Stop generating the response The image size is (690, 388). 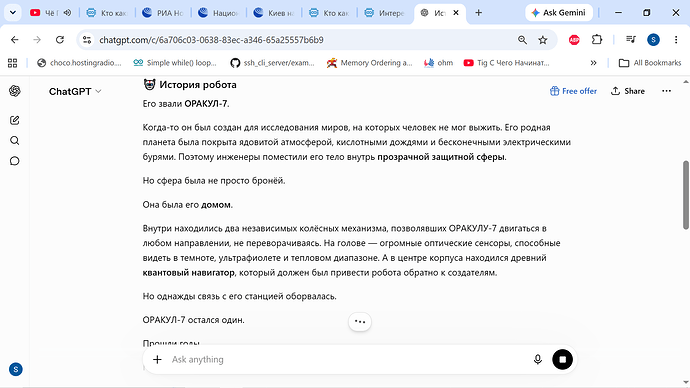click(x=562, y=359)
